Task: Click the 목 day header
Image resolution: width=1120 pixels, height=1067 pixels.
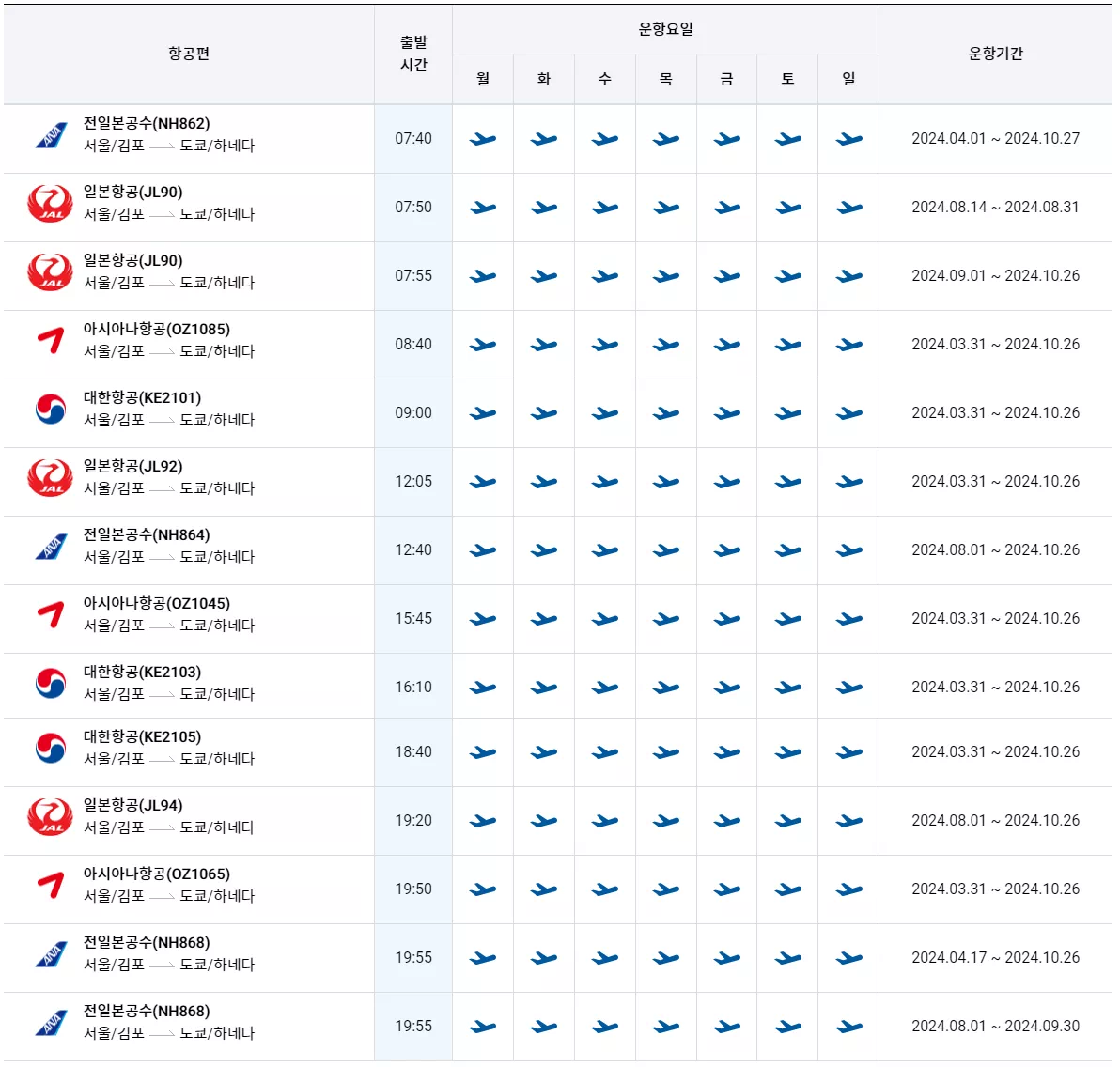Action: [666, 79]
